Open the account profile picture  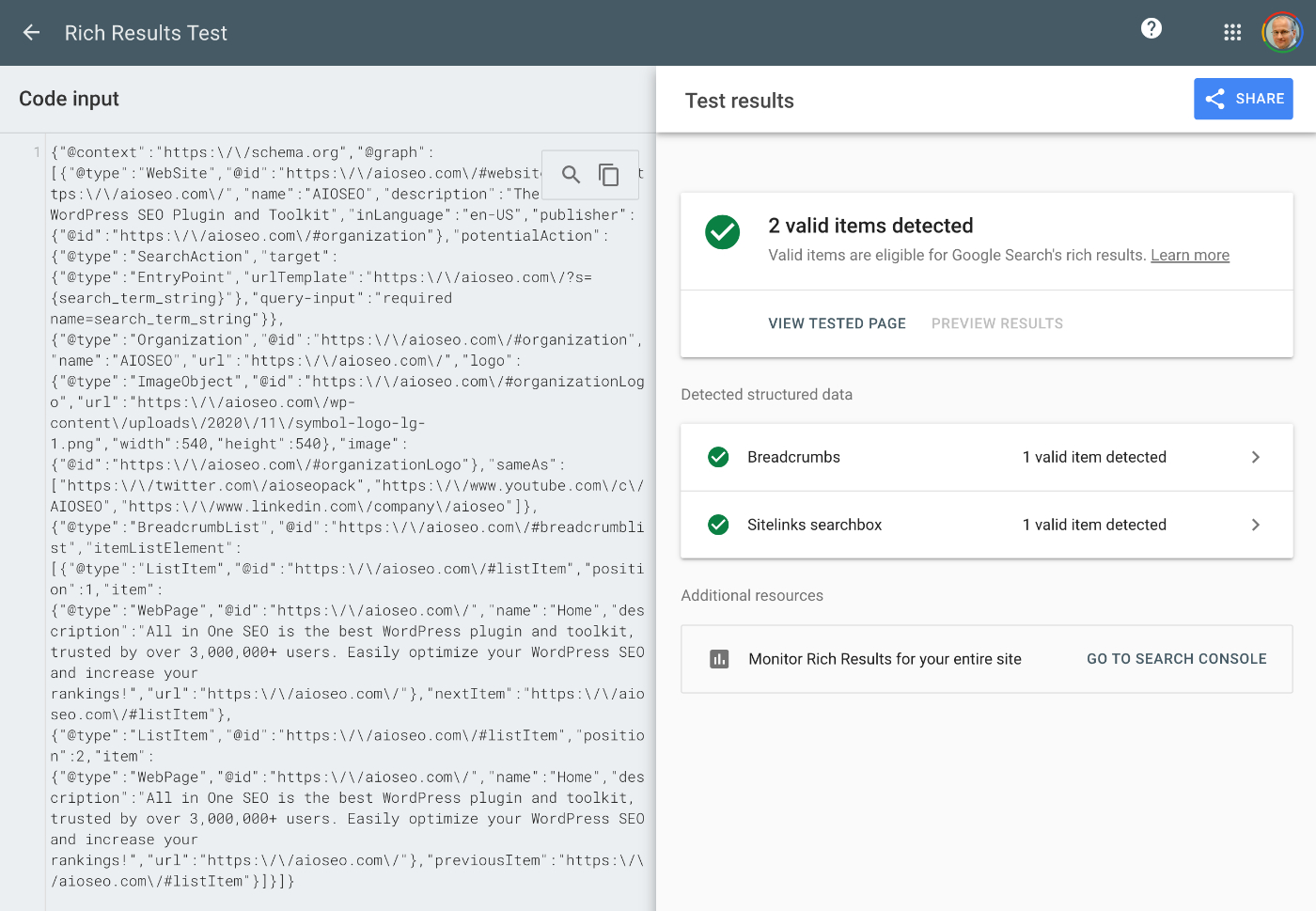(1282, 33)
